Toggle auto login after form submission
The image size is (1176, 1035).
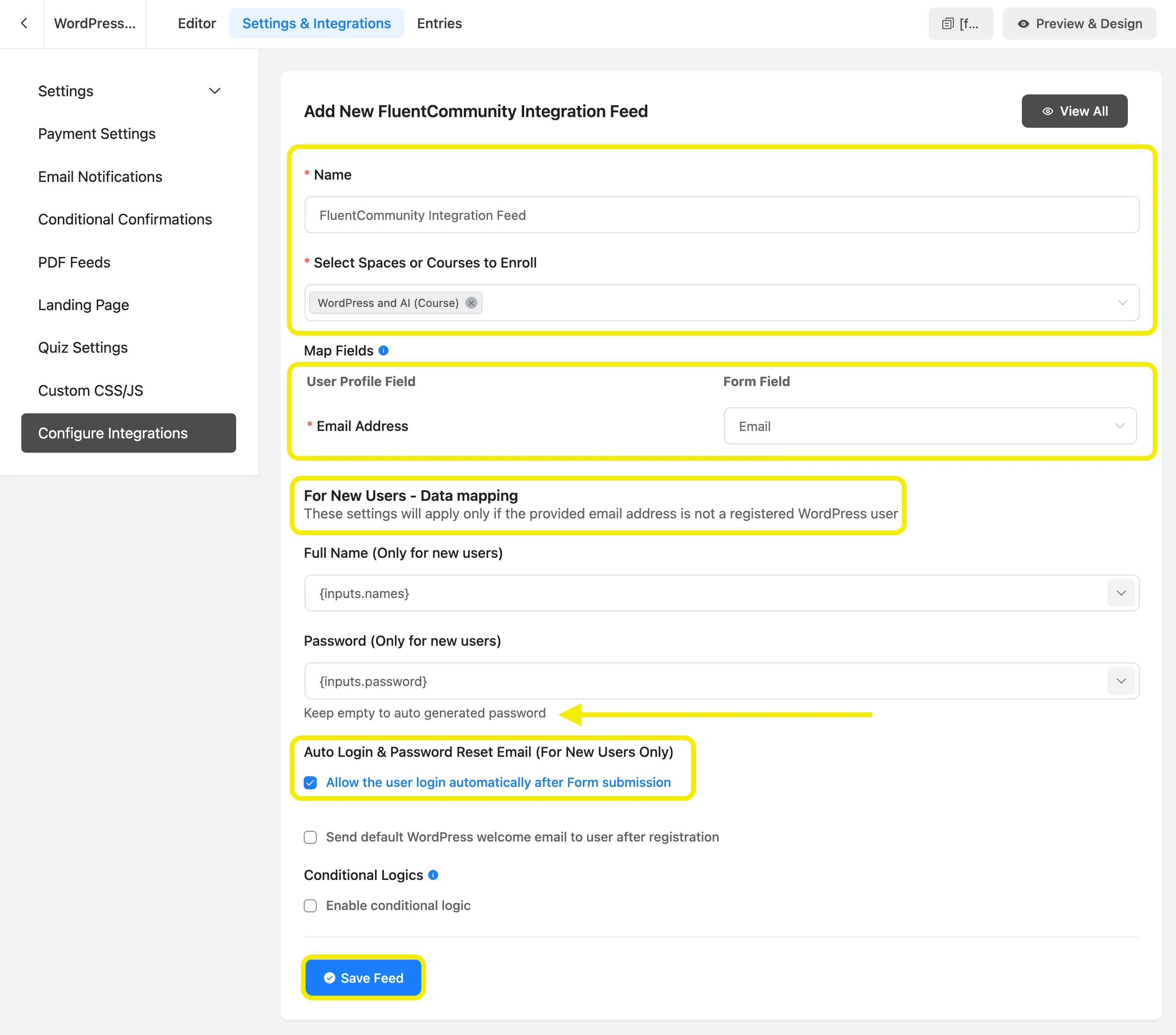click(x=310, y=782)
